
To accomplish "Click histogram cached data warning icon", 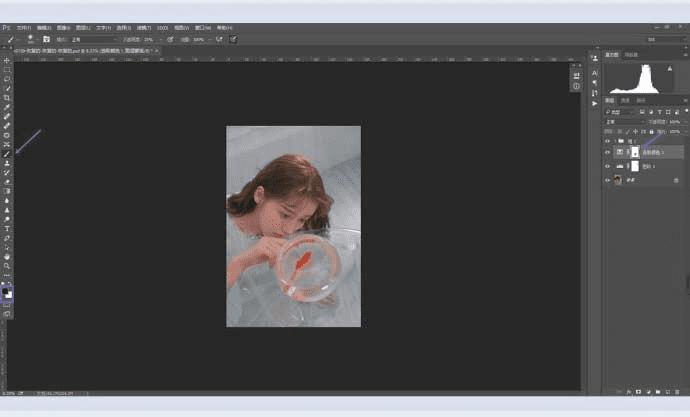I will [x=670, y=68].
